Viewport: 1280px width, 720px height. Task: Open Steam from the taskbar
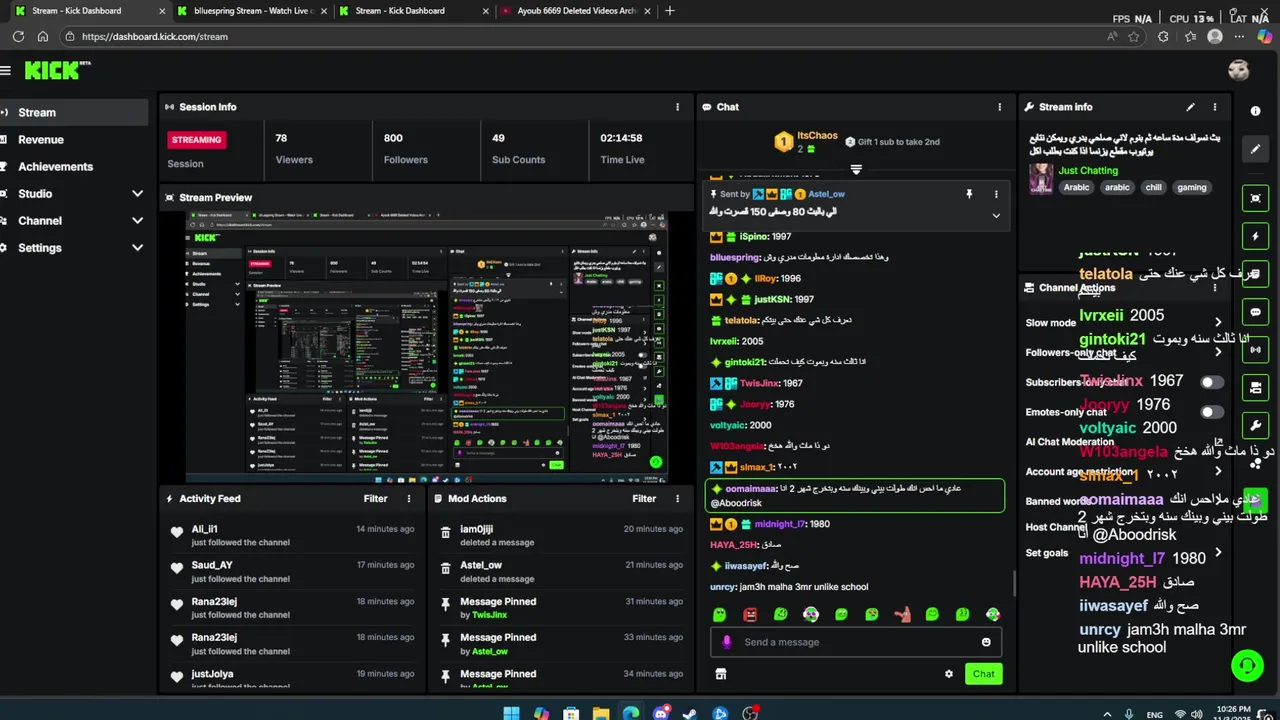tap(690, 714)
